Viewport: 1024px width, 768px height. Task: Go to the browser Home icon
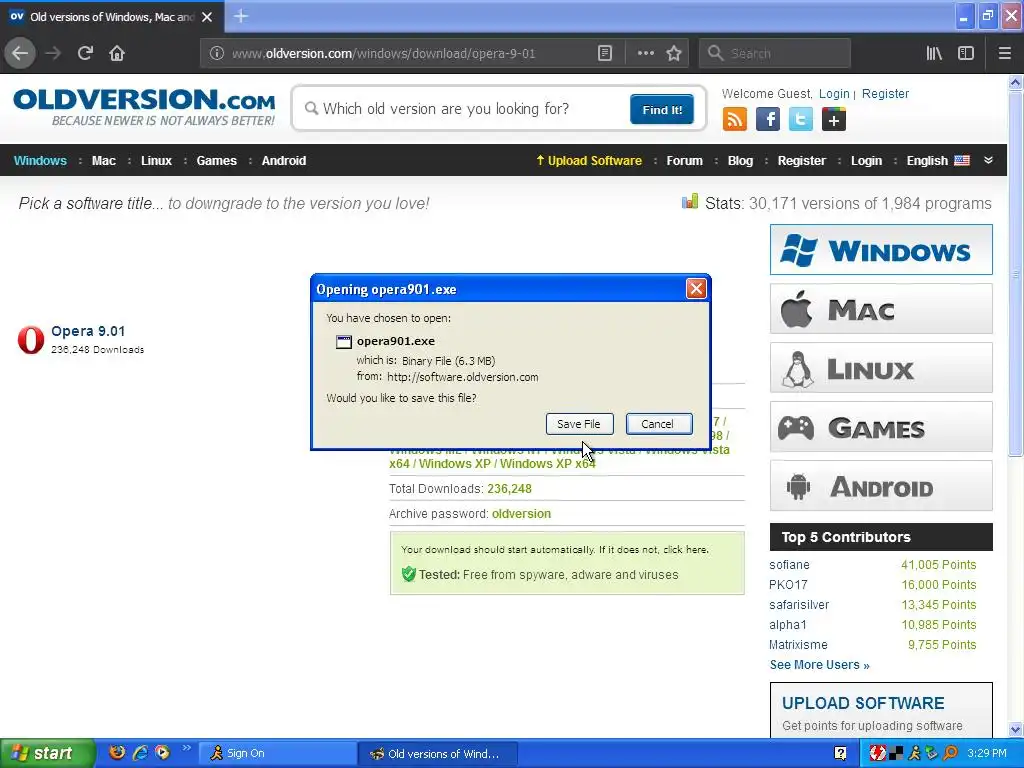coord(117,53)
